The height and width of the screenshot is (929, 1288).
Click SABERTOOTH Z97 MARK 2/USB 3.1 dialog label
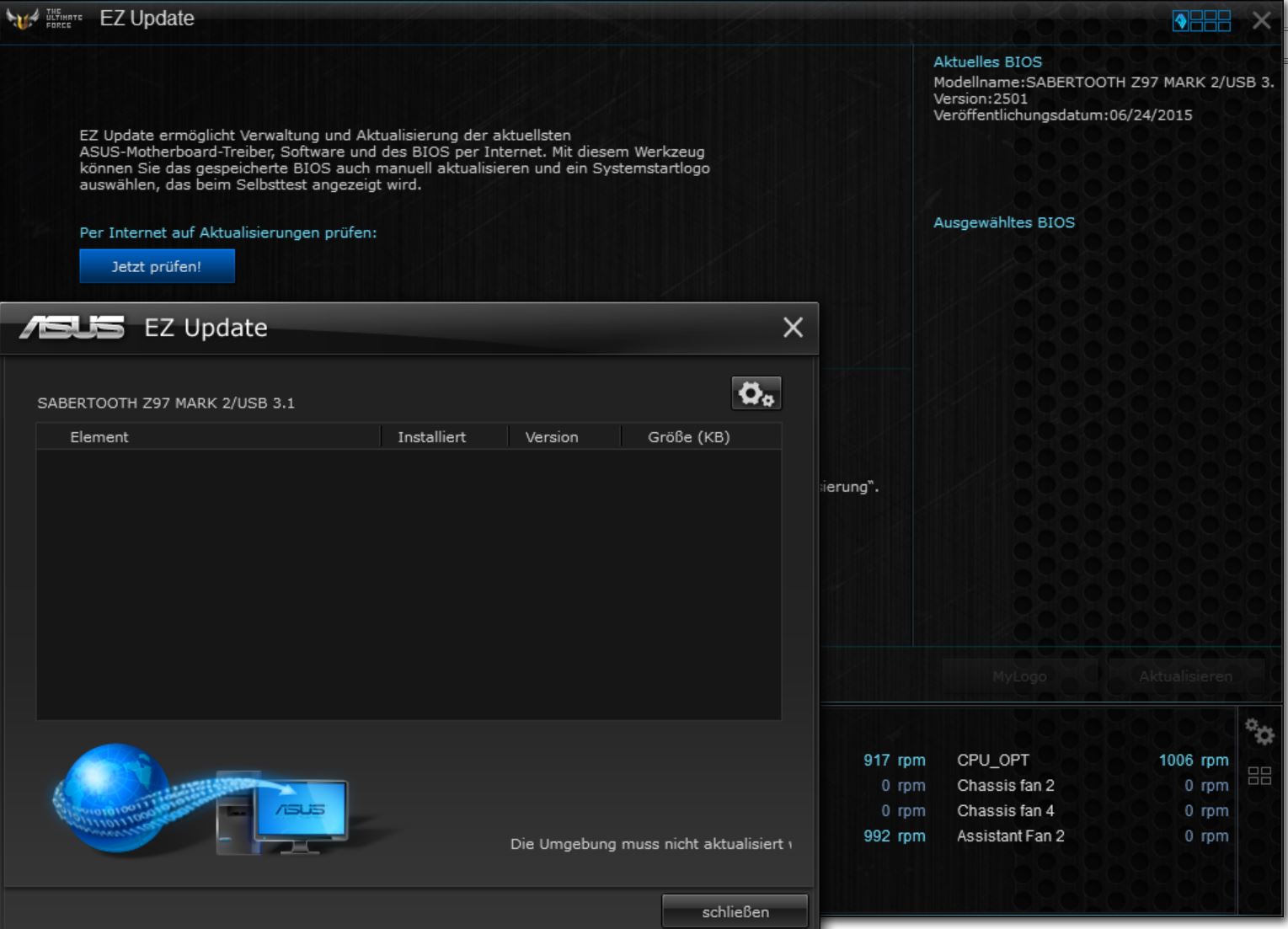166,403
